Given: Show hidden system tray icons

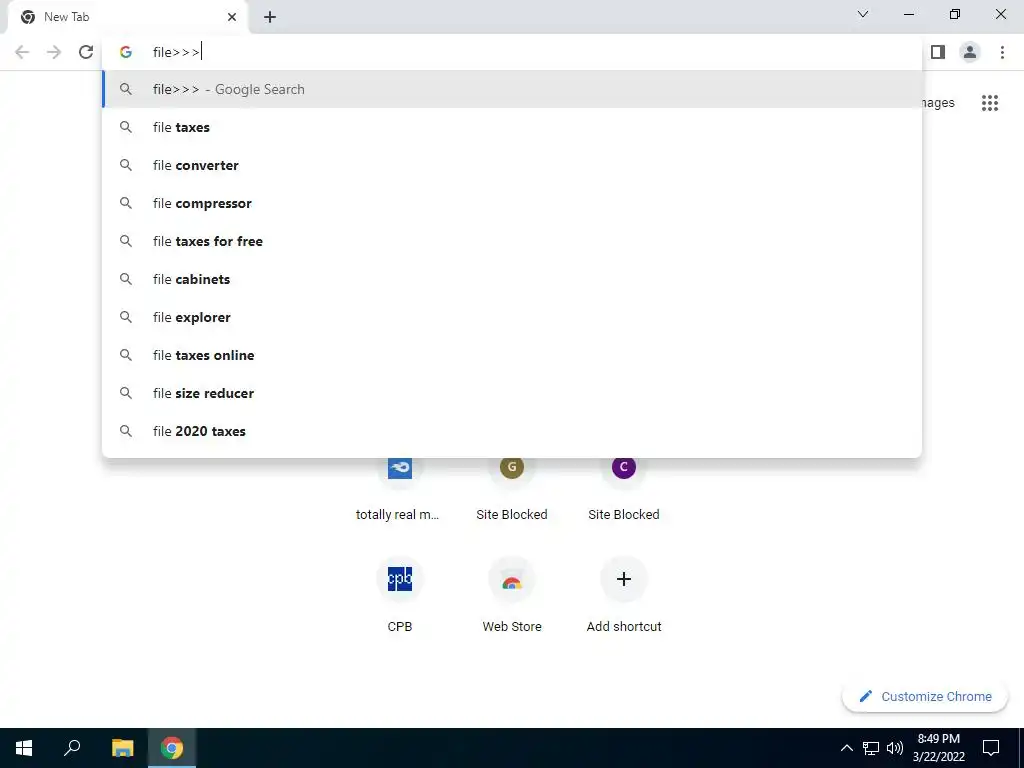Looking at the screenshot, I should (846, 748).
